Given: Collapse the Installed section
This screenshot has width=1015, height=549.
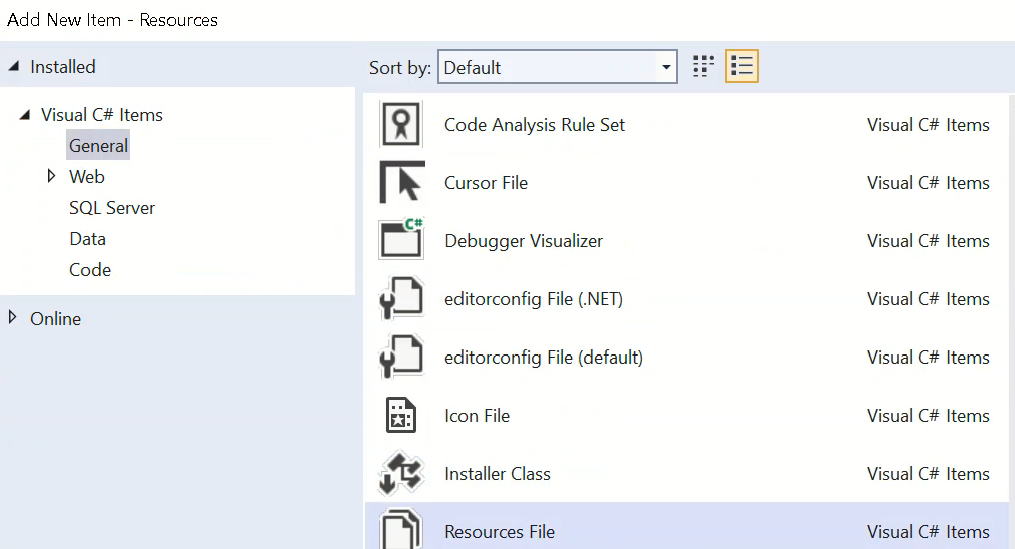Looking at the screenshot, I should tap(14, 66).
